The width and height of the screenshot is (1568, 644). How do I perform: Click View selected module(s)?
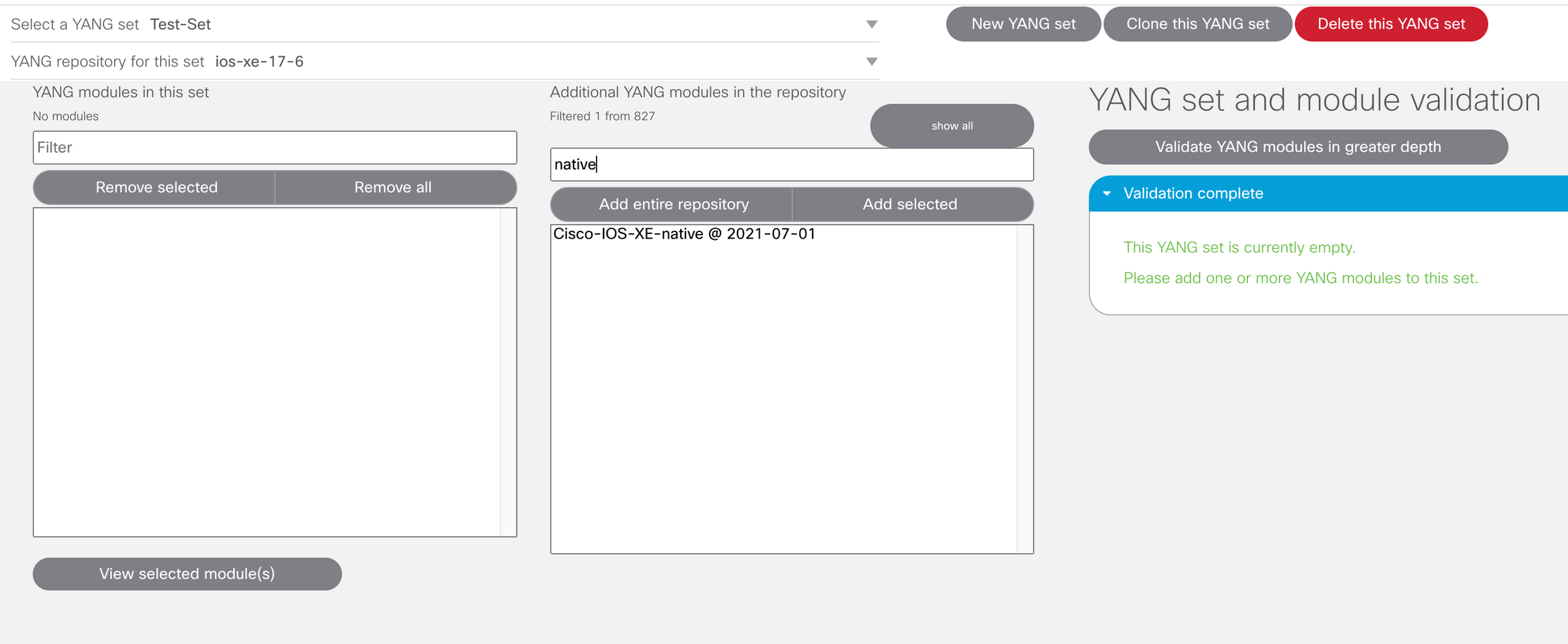coord(187,573)
